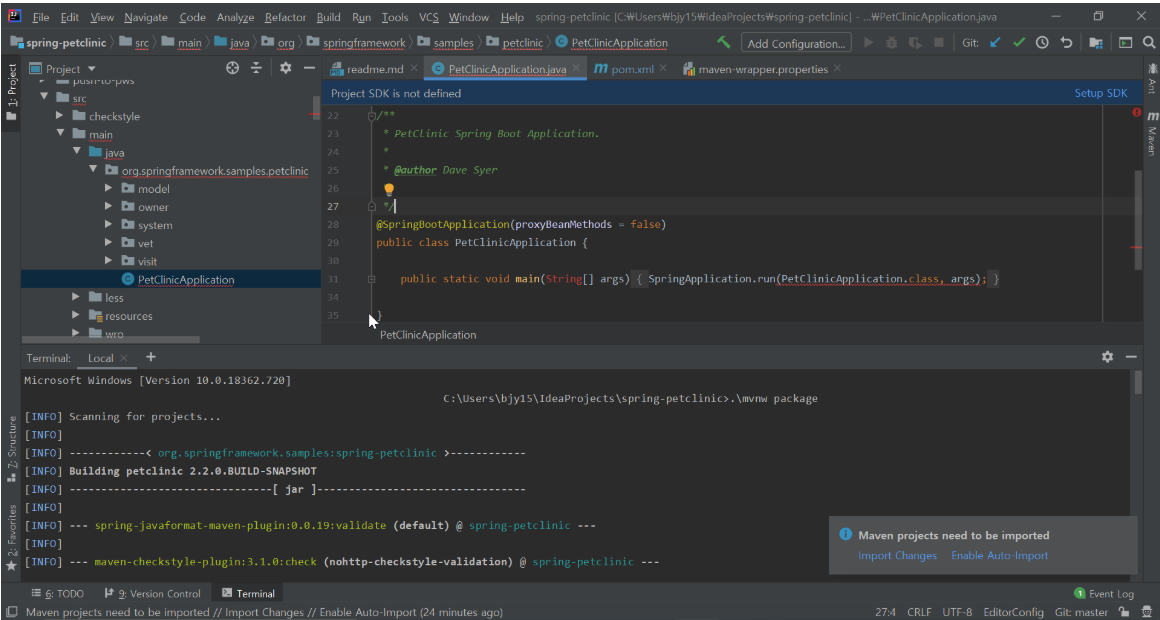Screen dimensions: 1160x620
Task: Click the Setup SDK link
Action: (1101, 93)
